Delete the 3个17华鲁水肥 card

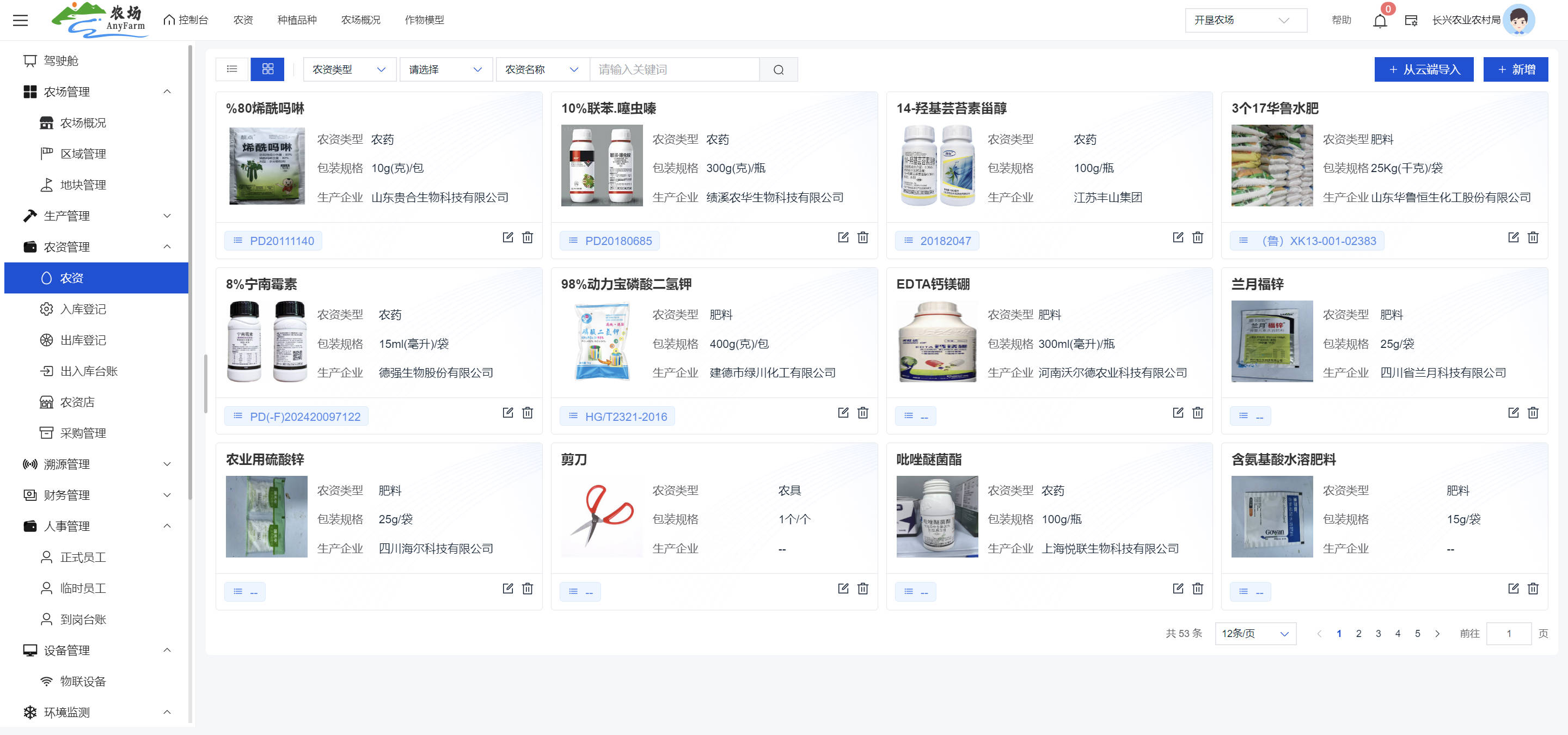click(x=1533, y=237)
